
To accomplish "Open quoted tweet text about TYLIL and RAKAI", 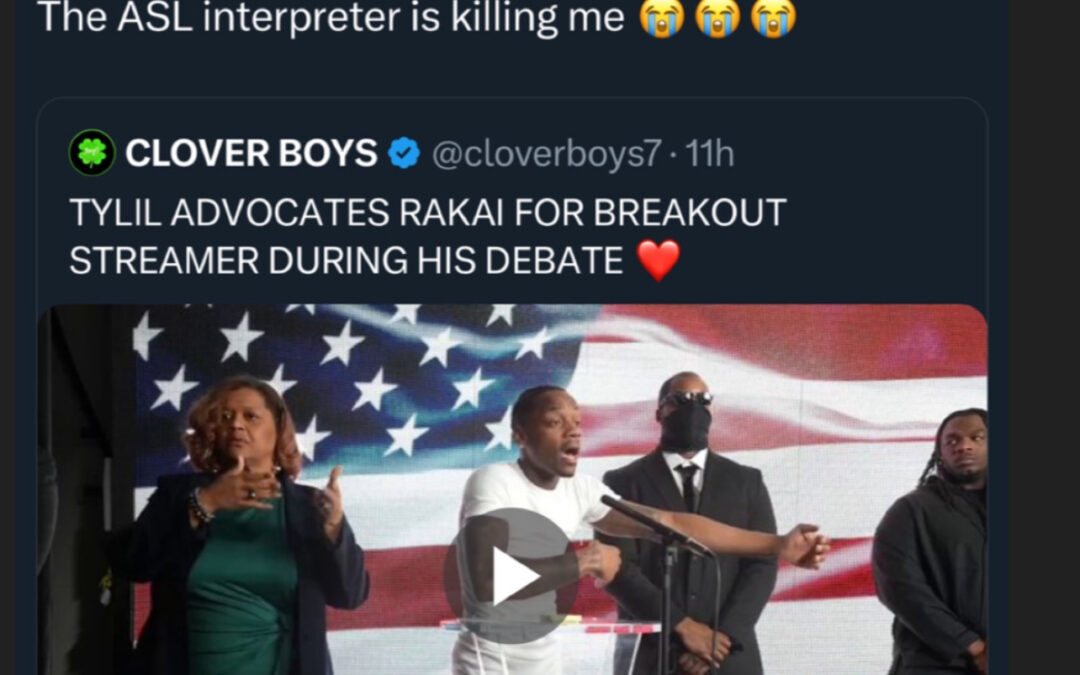I will click(x=428, y=236).
